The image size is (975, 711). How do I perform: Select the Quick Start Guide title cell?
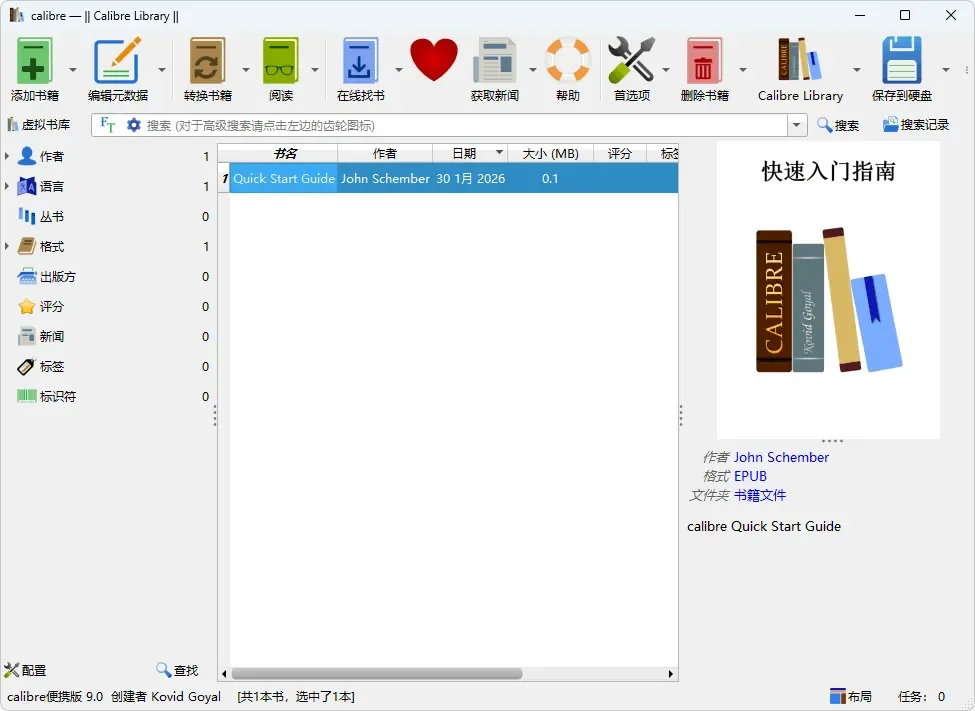[x=284, y=179]
